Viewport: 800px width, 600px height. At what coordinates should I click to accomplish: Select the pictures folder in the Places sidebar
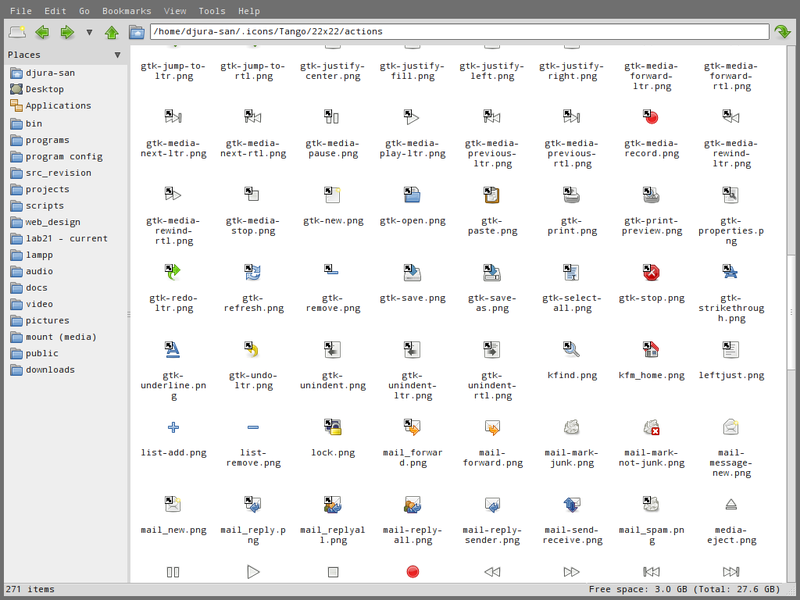(48, 320)
